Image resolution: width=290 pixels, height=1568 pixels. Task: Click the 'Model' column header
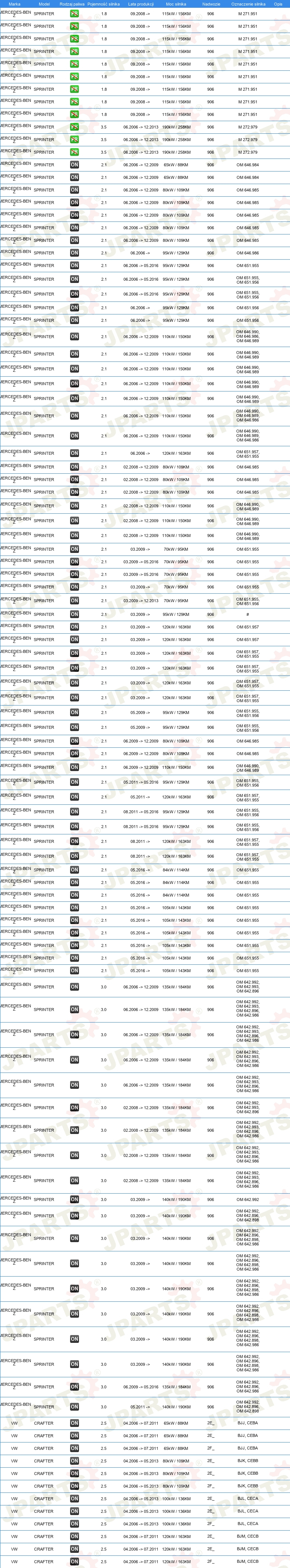click(44, 4)
